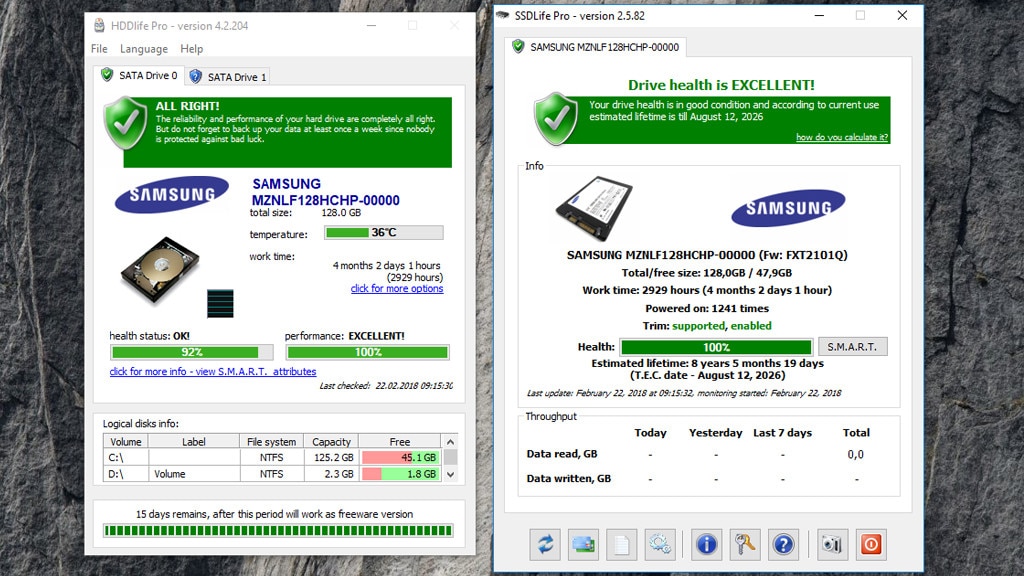
Task: Click the 'Total/free size: 128,0GB / 47,9GB' text
Action: coord(707,273)
